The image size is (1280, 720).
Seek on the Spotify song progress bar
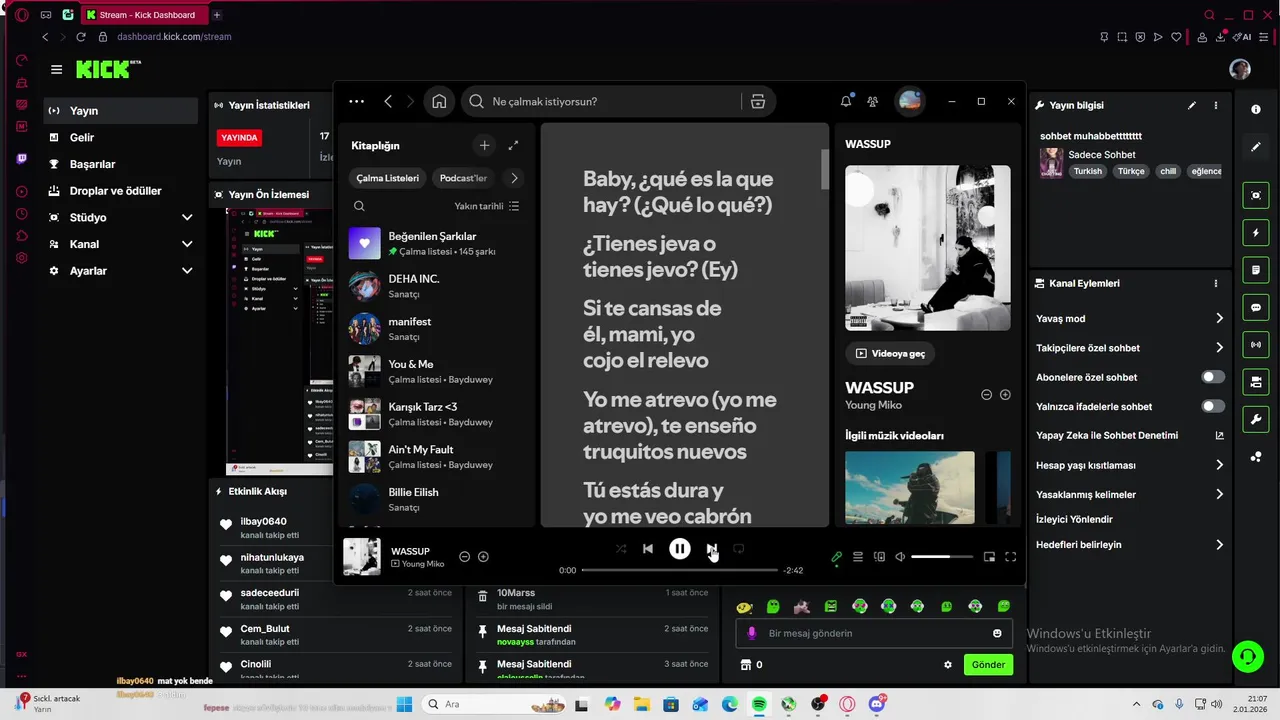pos(679,570)
